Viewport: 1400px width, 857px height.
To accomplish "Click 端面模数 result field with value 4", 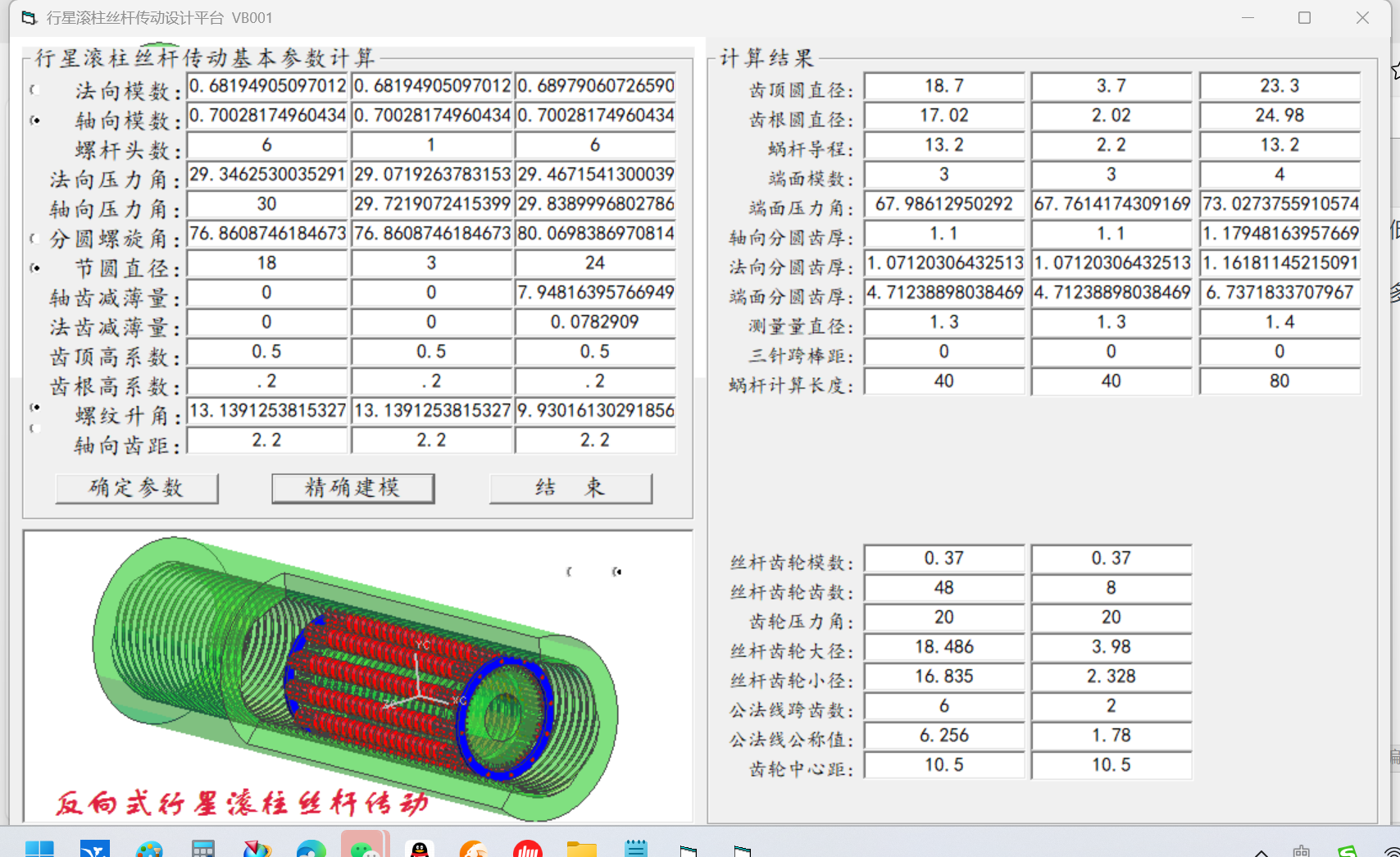I will [x=1280, y=174].
